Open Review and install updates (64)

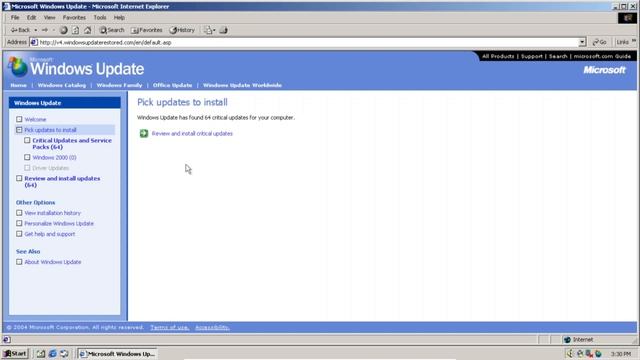(x=62, y=182)
